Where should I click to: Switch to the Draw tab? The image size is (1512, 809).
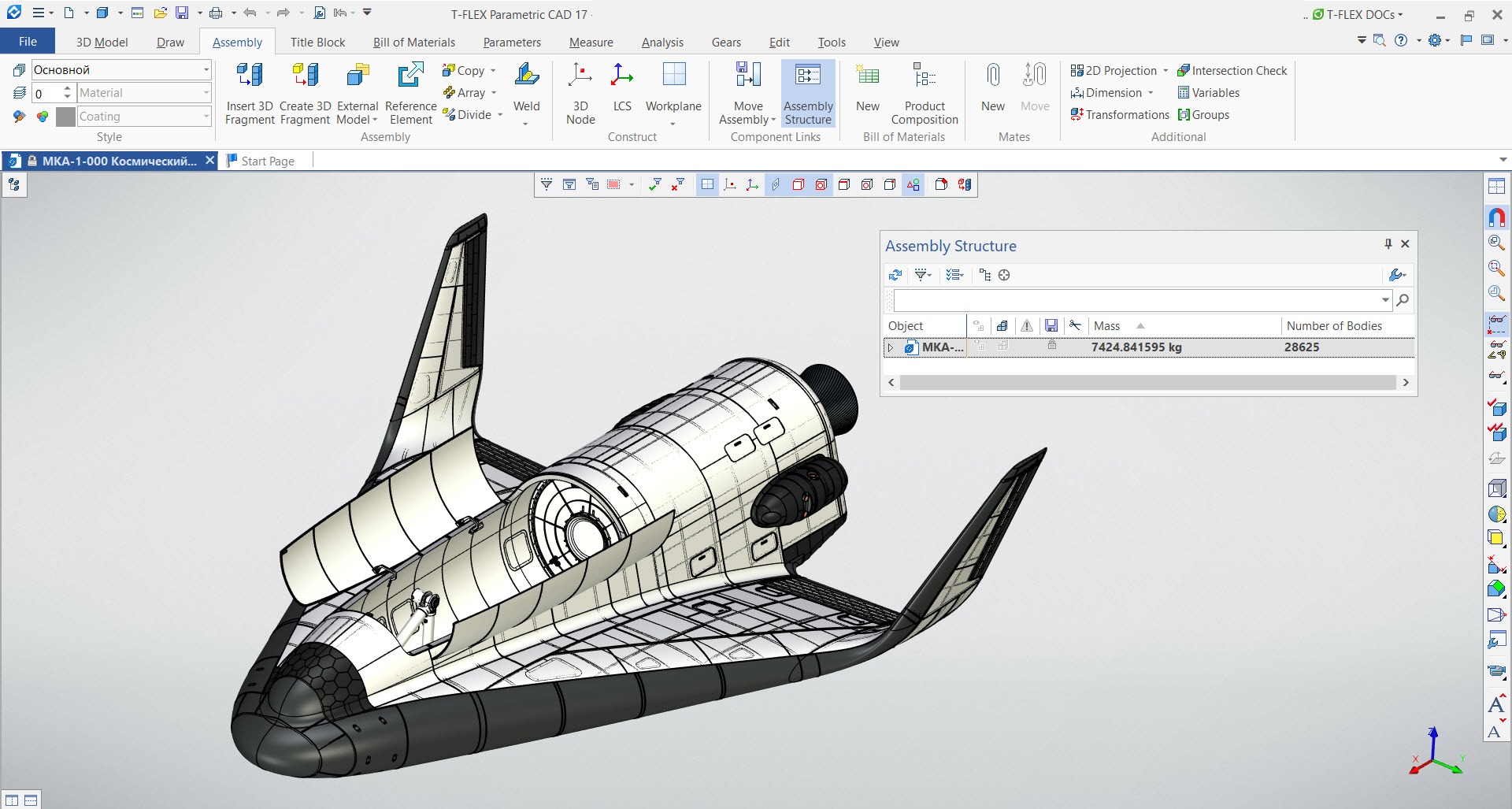pos(170,43)
